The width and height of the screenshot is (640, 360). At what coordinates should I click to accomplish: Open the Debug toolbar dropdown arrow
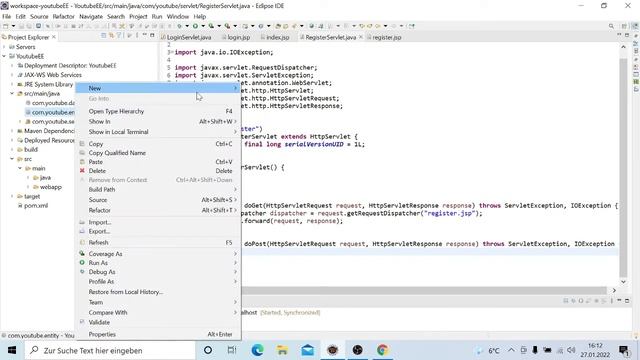point(187,26)
